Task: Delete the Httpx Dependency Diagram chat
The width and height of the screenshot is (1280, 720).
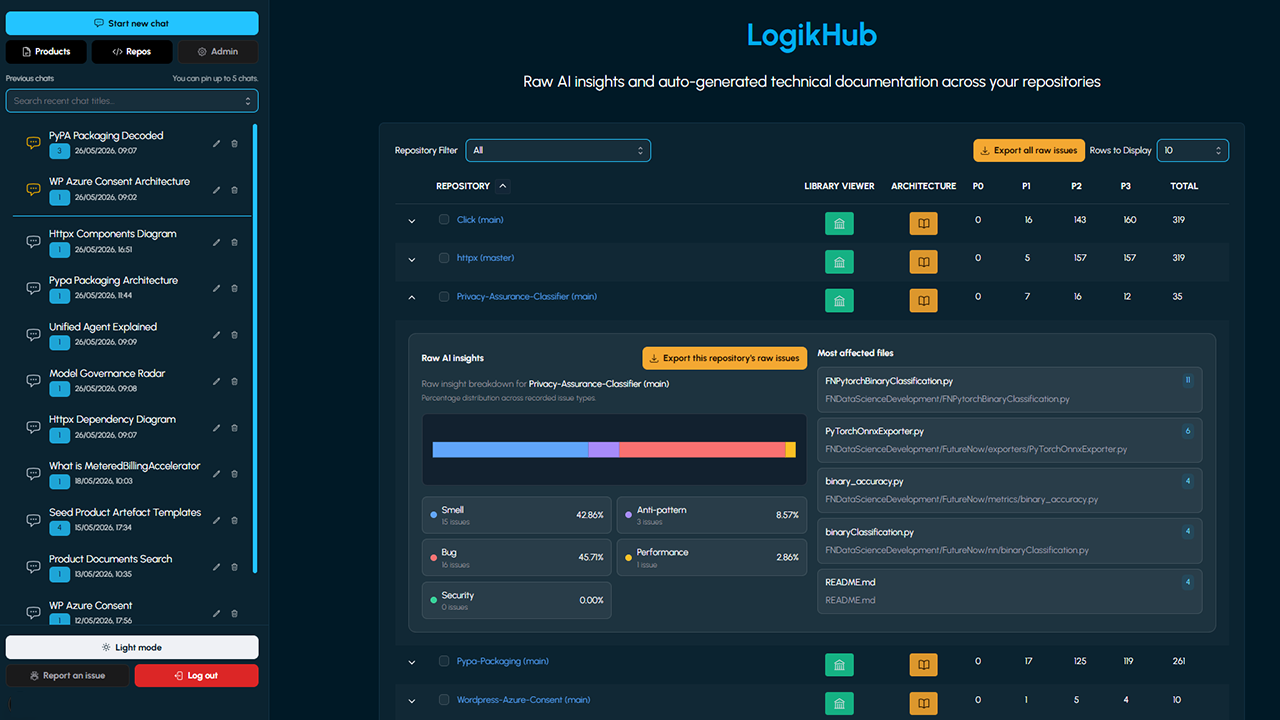Action: pyautogui.click(x=235, y=428)
